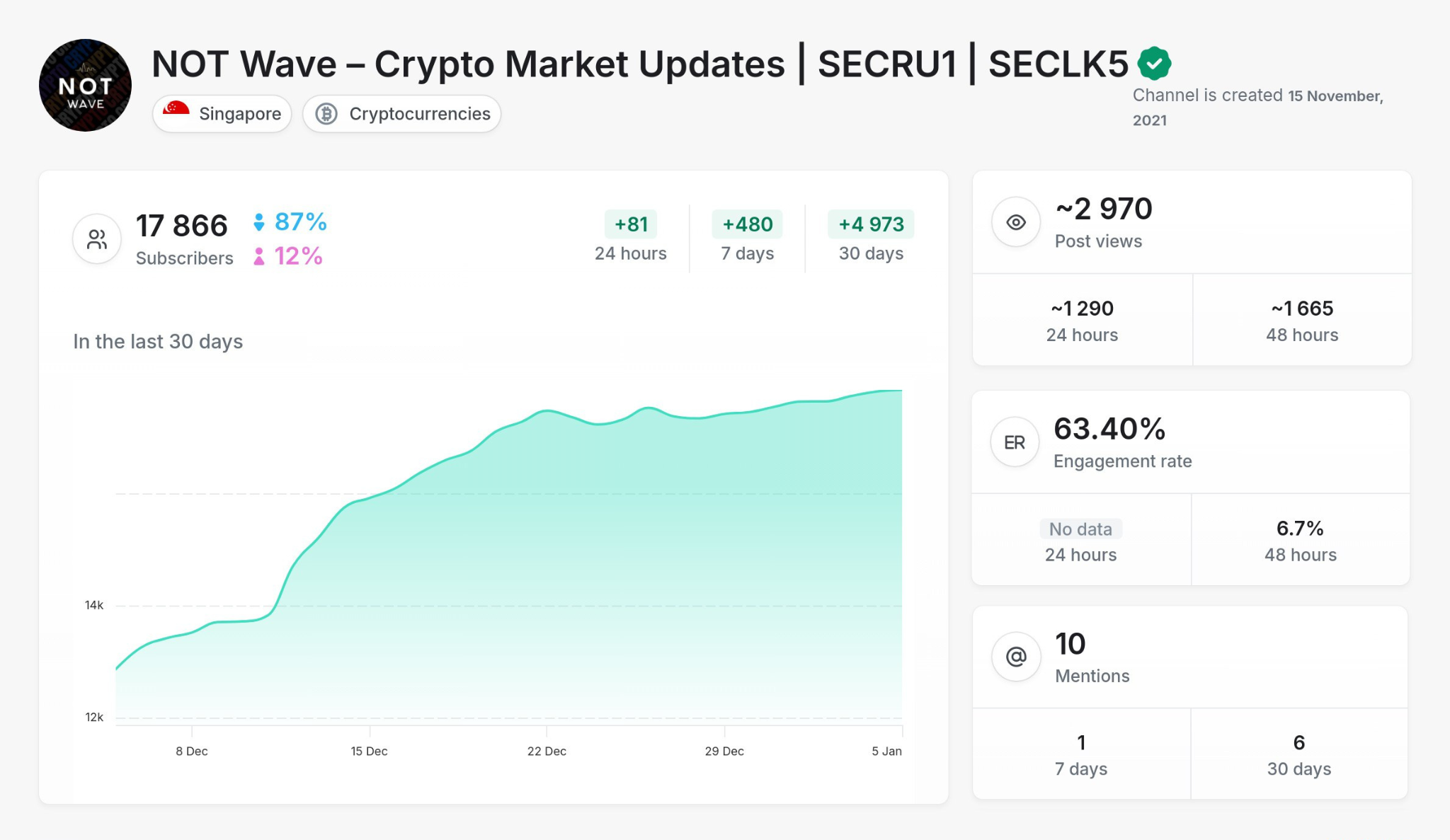Select the ER engagement rate icon
This screenshot has width=1450, height=840.
point(1015,441)
